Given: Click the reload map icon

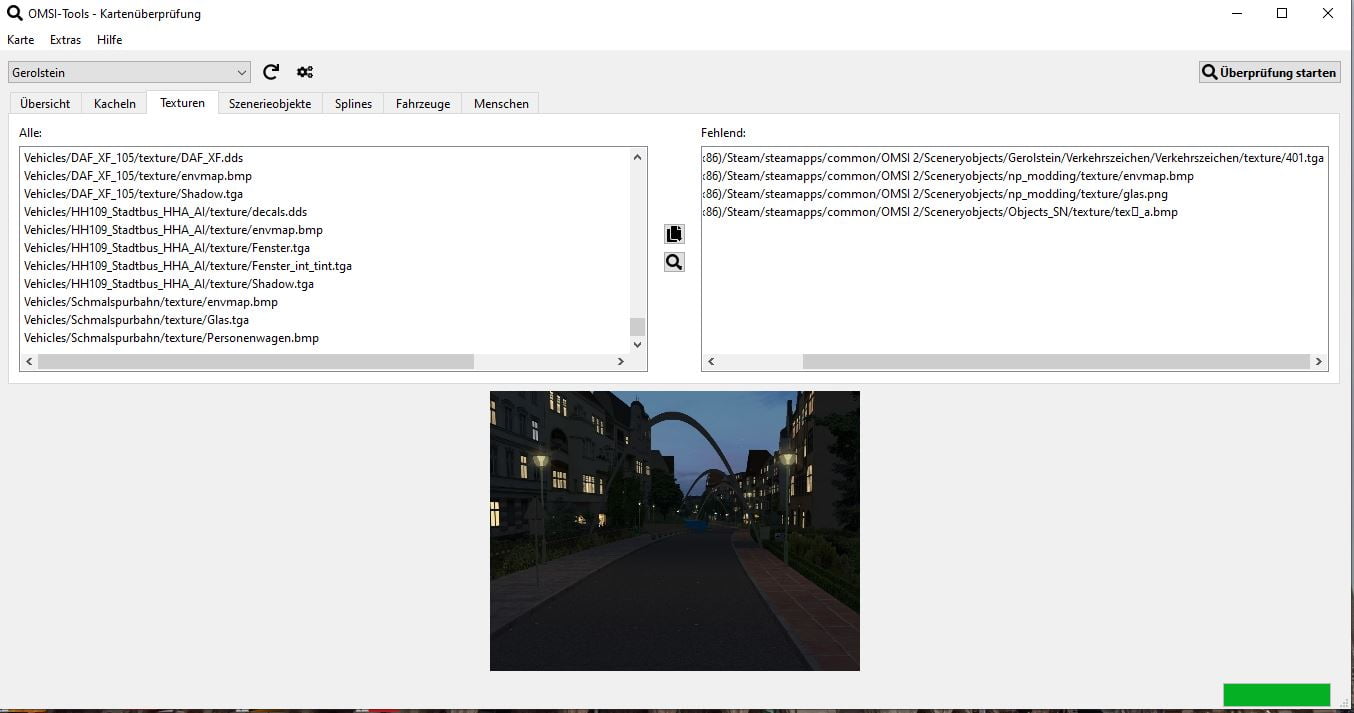Looking at the screenshot, I should pos(271,72).
